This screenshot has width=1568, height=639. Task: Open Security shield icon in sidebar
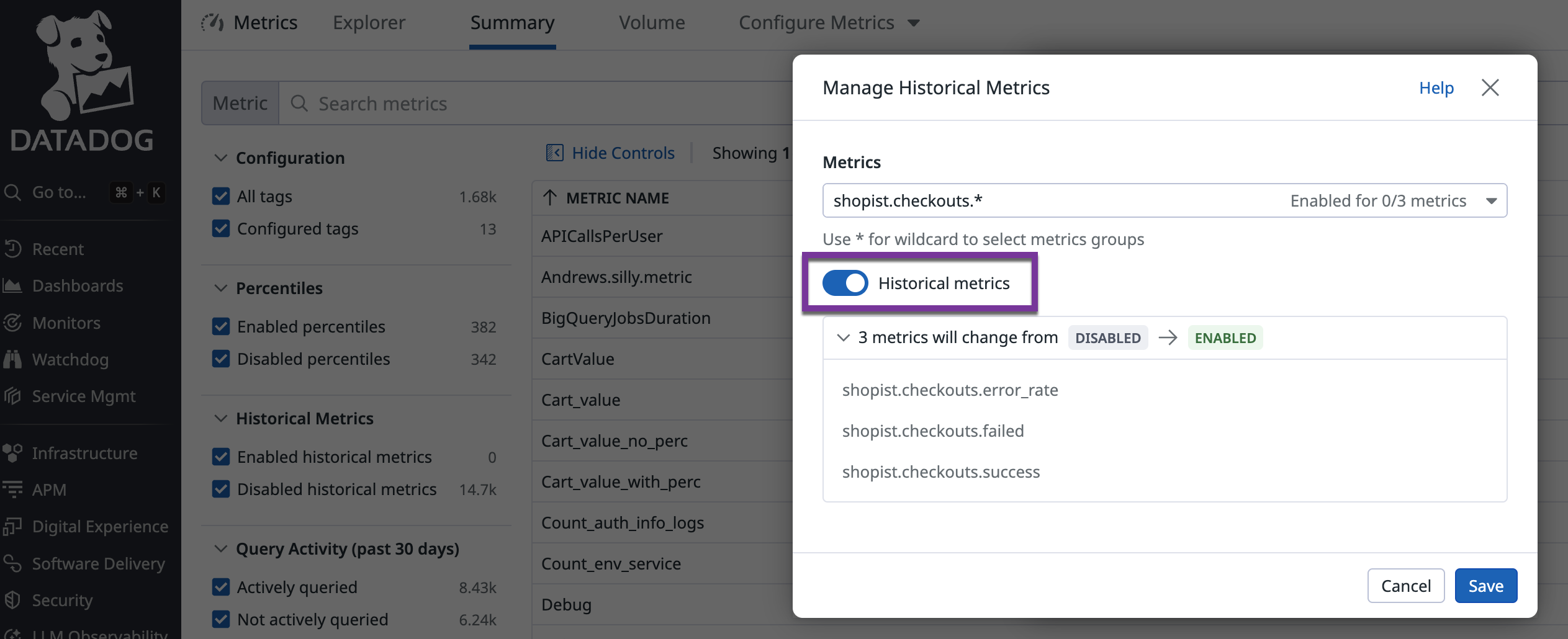click(12, 600)
